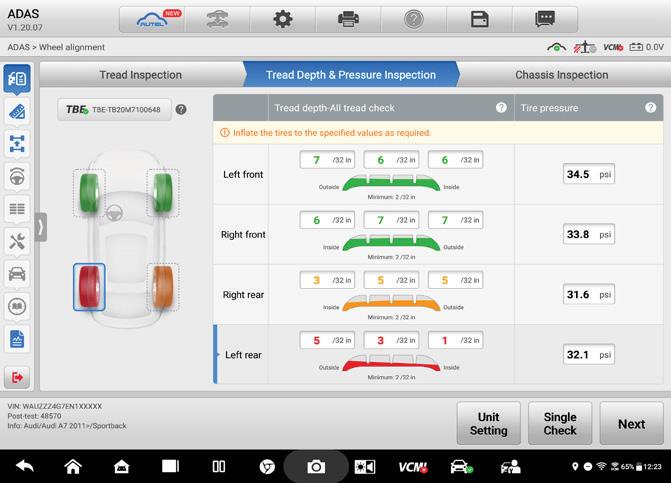Select the red left rear tire
671x483 pixels.
(89, 287)
